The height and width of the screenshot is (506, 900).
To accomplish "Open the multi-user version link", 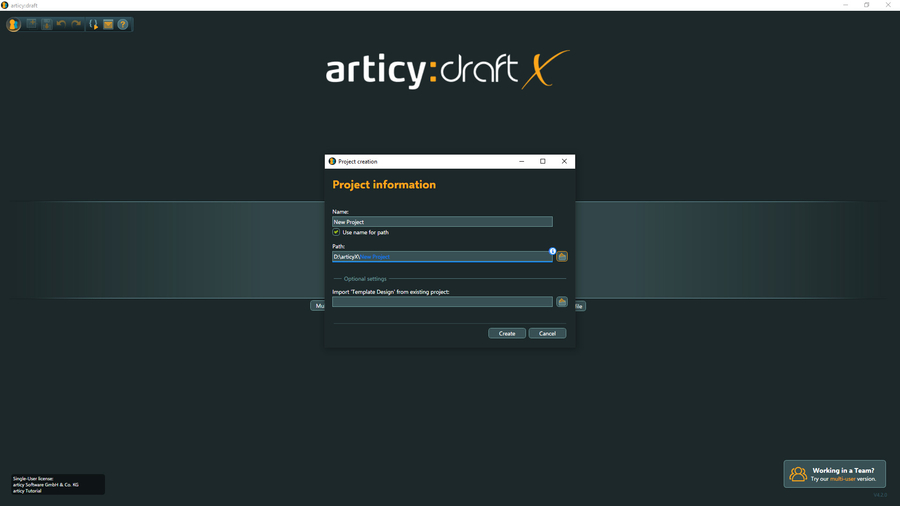I will (842, 479).
